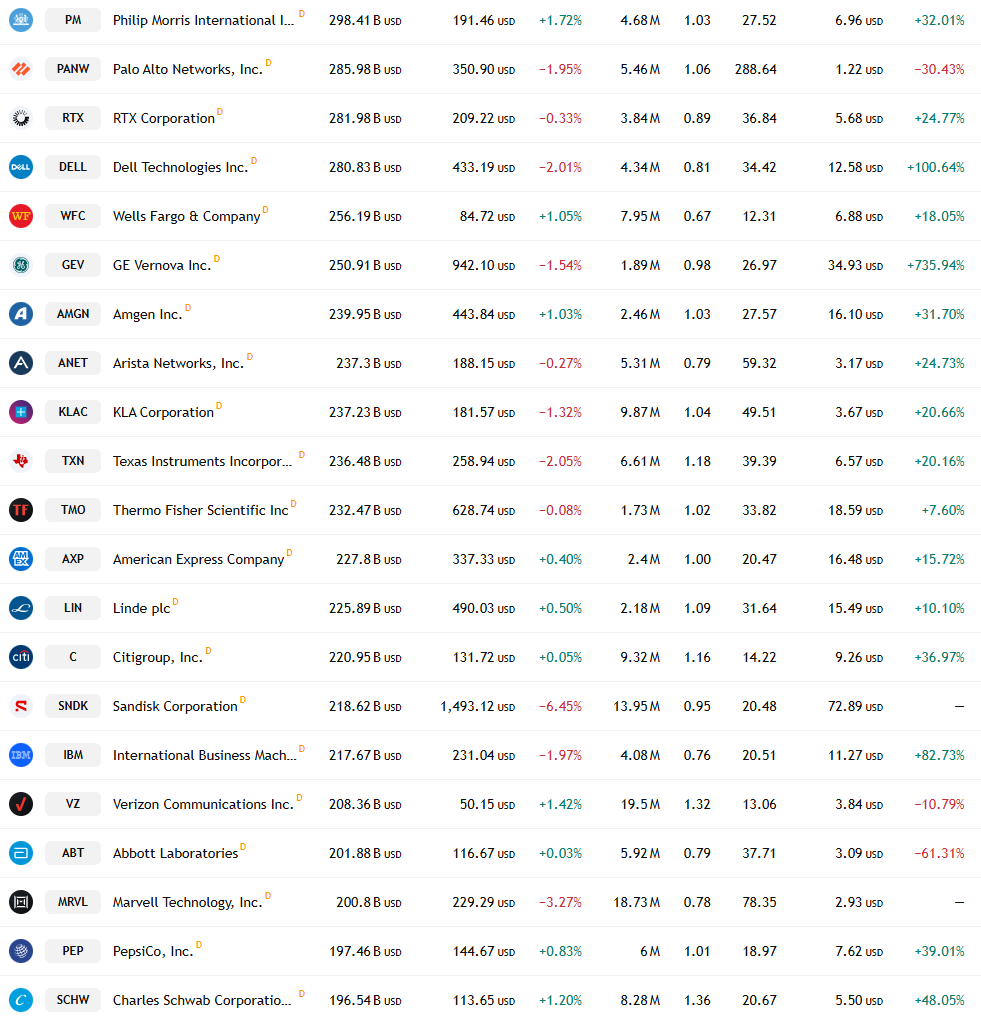Click the Sandisk logo icon
The width and height of the screenshot is (981, 1020).
point(21,706)
